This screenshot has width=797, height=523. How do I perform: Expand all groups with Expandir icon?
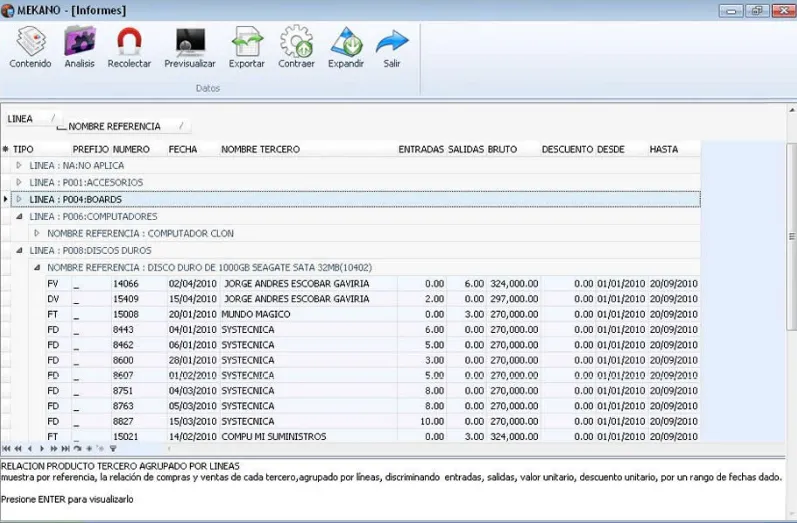(x=346, y=42)
